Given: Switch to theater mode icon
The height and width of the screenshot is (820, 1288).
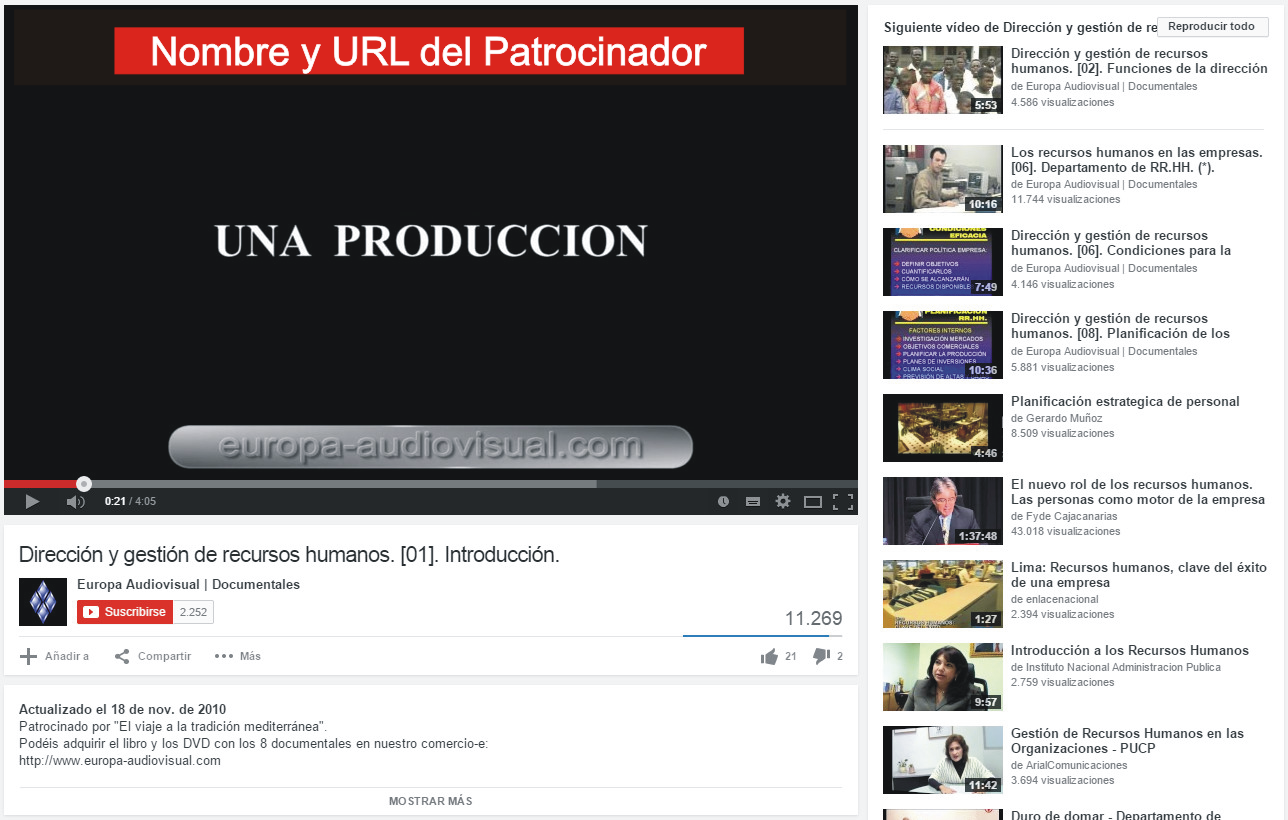Looking at the screenshot, I should point(813,501).
